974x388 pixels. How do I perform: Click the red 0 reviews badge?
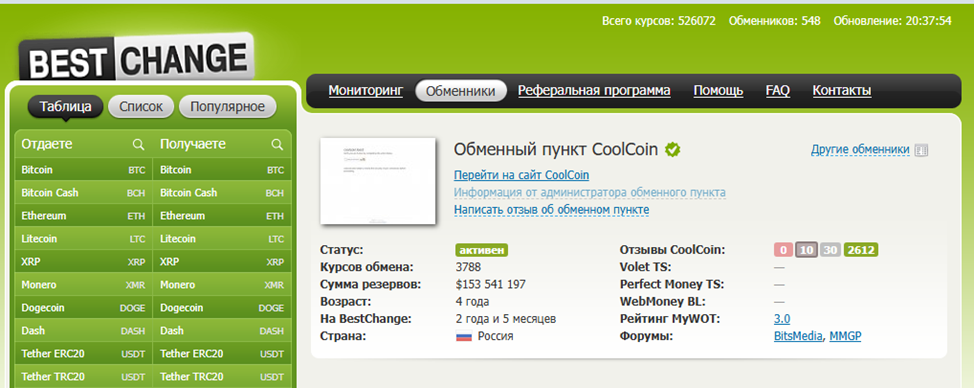[784, 250]
